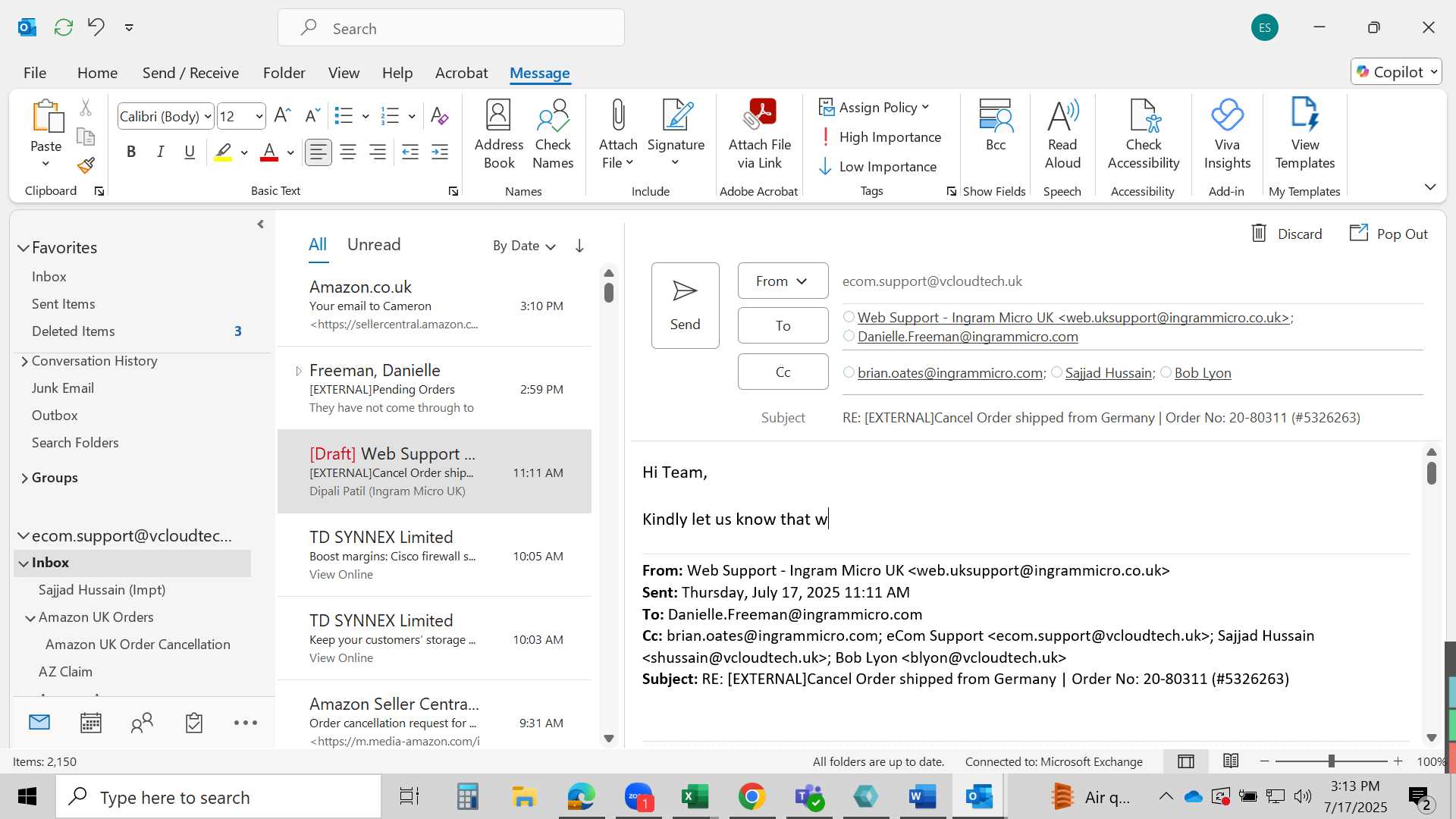Open the Freeman, Danielle Pending Orders email
This screenshot has width=1456, height=819.
tap(435, 388)
